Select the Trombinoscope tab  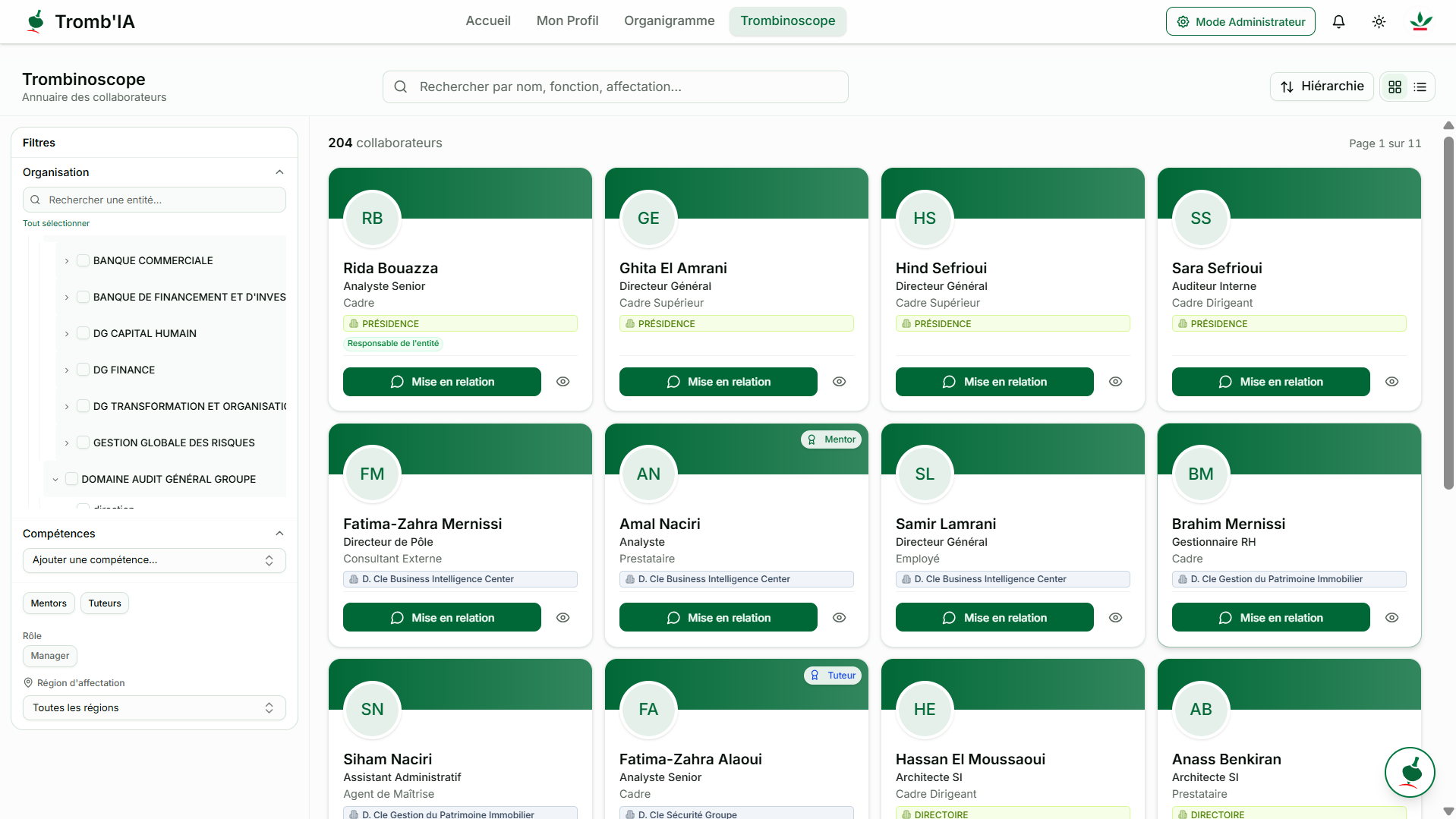click(787, 21)
